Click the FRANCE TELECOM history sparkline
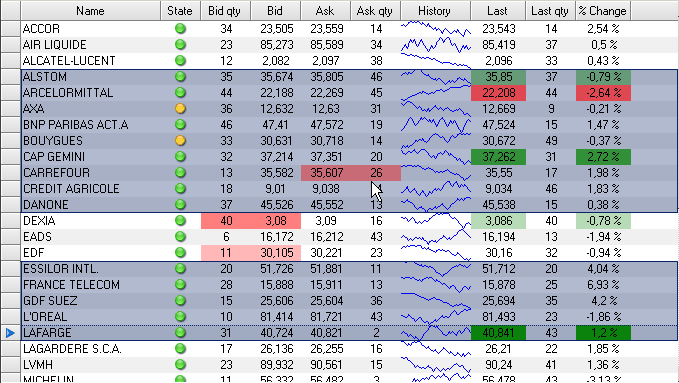Image resolution: width=679 pixels, height=383 pixels. pos(436,285)
